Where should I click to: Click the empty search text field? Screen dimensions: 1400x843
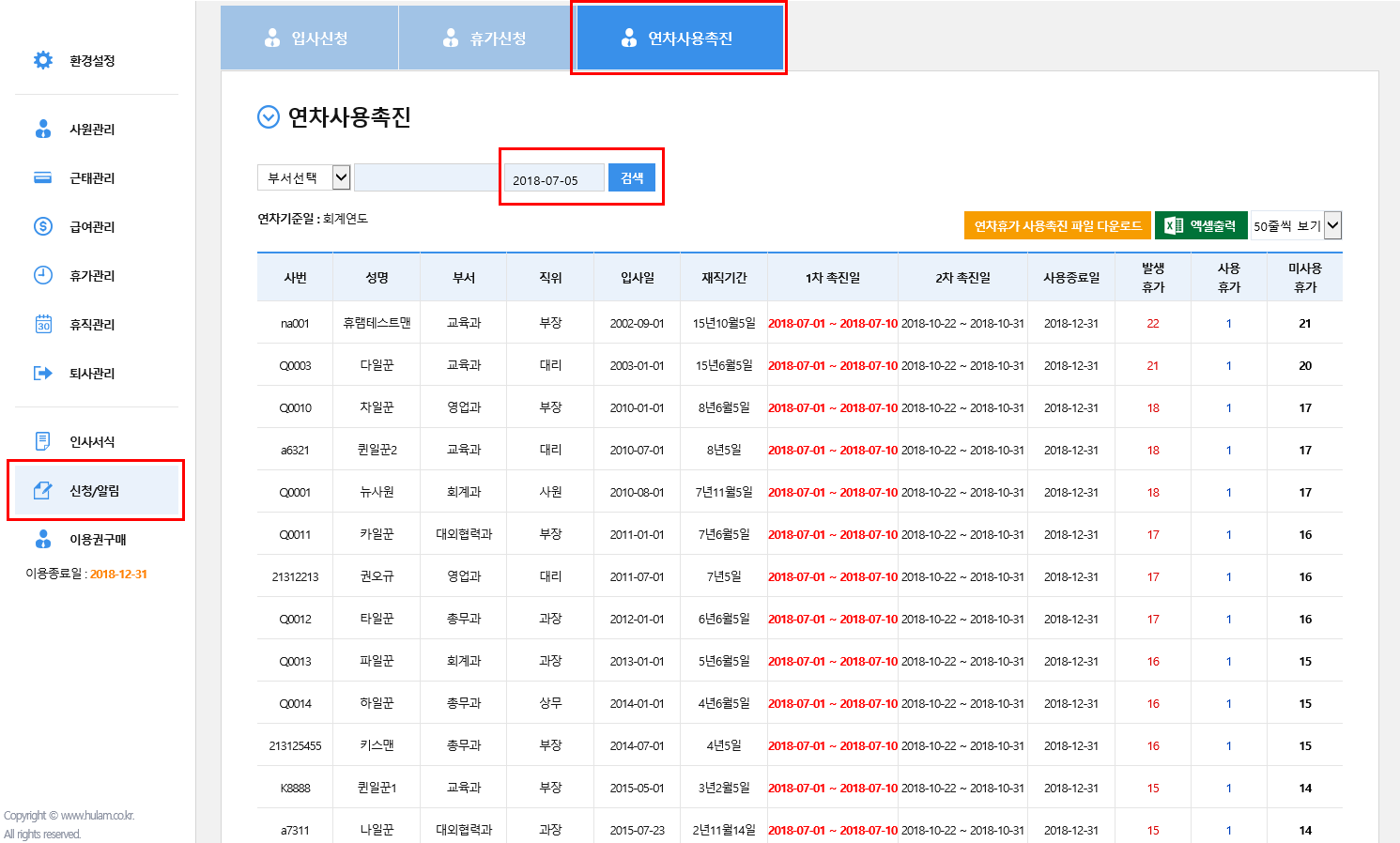pyautogui.click(x=426, y=177)
